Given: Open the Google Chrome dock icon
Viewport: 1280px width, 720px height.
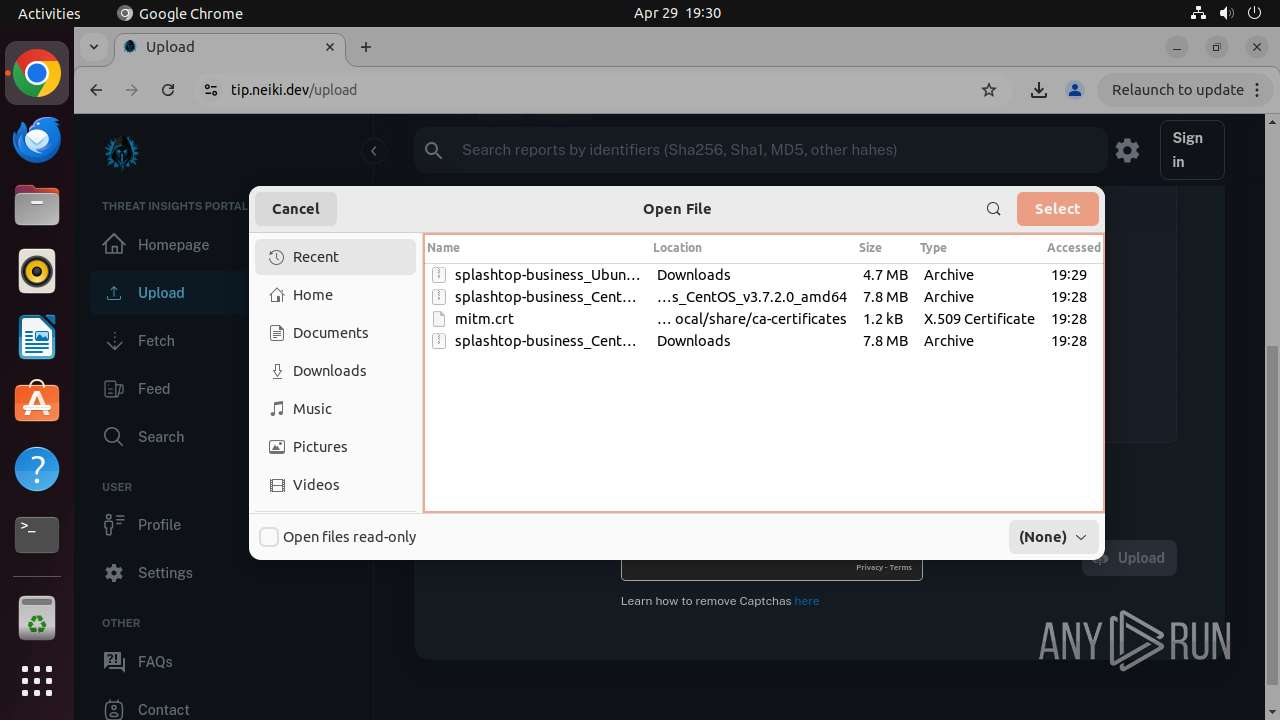Looking at the screenshot, I should point(37,74).
